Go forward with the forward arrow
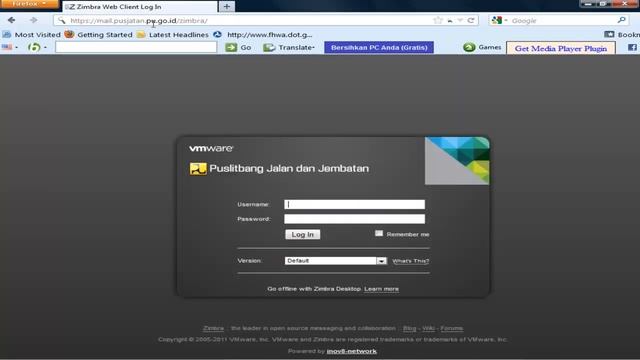This screenshot has height=360, width=640. 33,20
